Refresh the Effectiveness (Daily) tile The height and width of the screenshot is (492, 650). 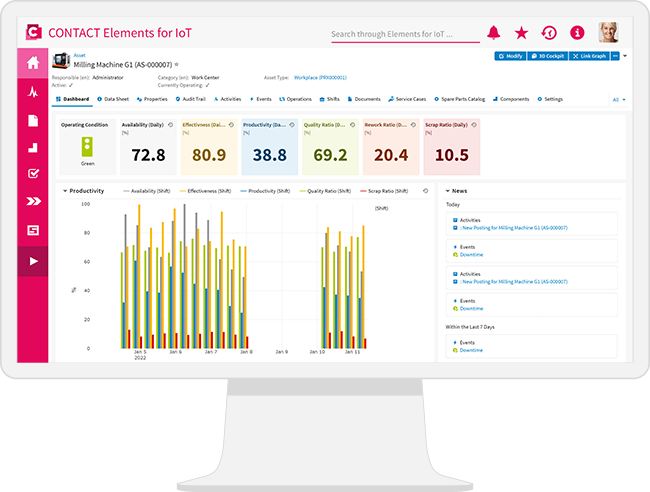(x=231, y=125)
